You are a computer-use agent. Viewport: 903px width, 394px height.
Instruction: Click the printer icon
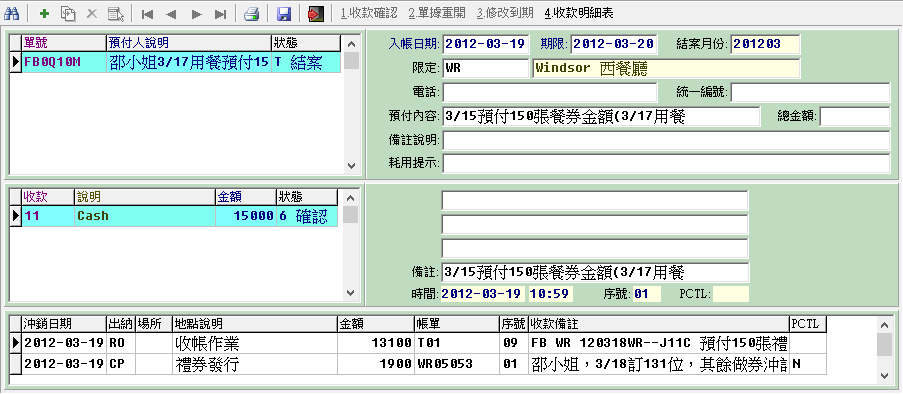click(252, 13)
